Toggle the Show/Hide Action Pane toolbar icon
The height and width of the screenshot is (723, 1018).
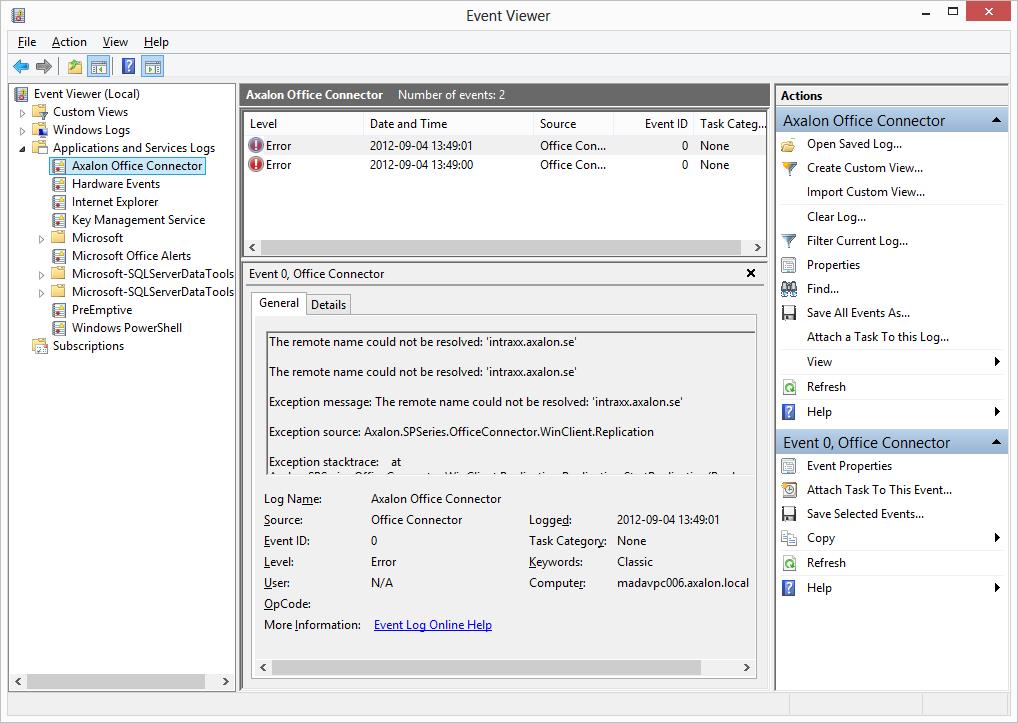click(x=153, y=66)
